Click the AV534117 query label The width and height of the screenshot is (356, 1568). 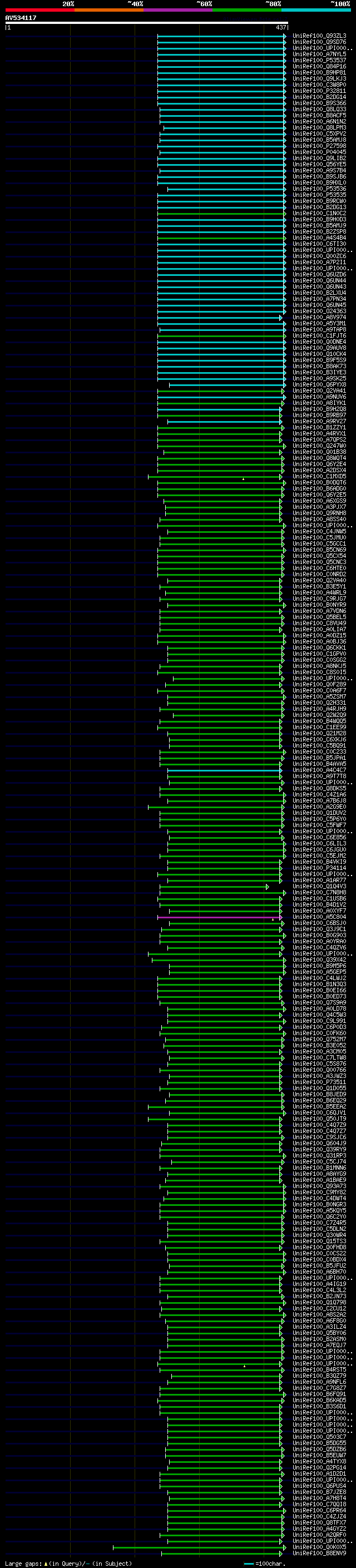point(21,18)
